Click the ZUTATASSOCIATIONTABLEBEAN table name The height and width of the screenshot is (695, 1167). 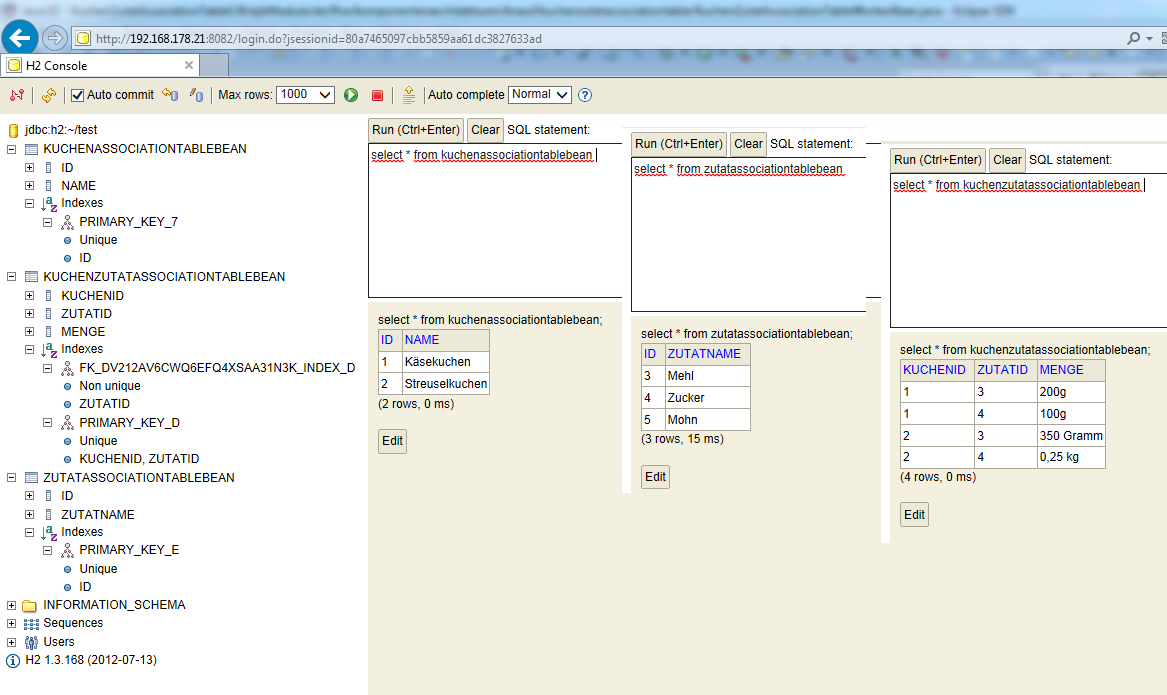click(138, 478)
